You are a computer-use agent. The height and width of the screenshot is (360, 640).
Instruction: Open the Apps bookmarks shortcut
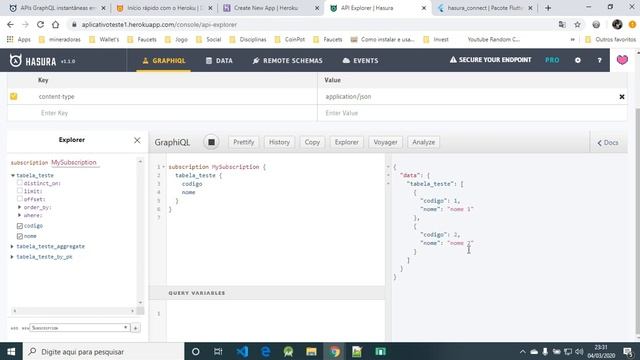pyautogui.click(x=19, y=40)
